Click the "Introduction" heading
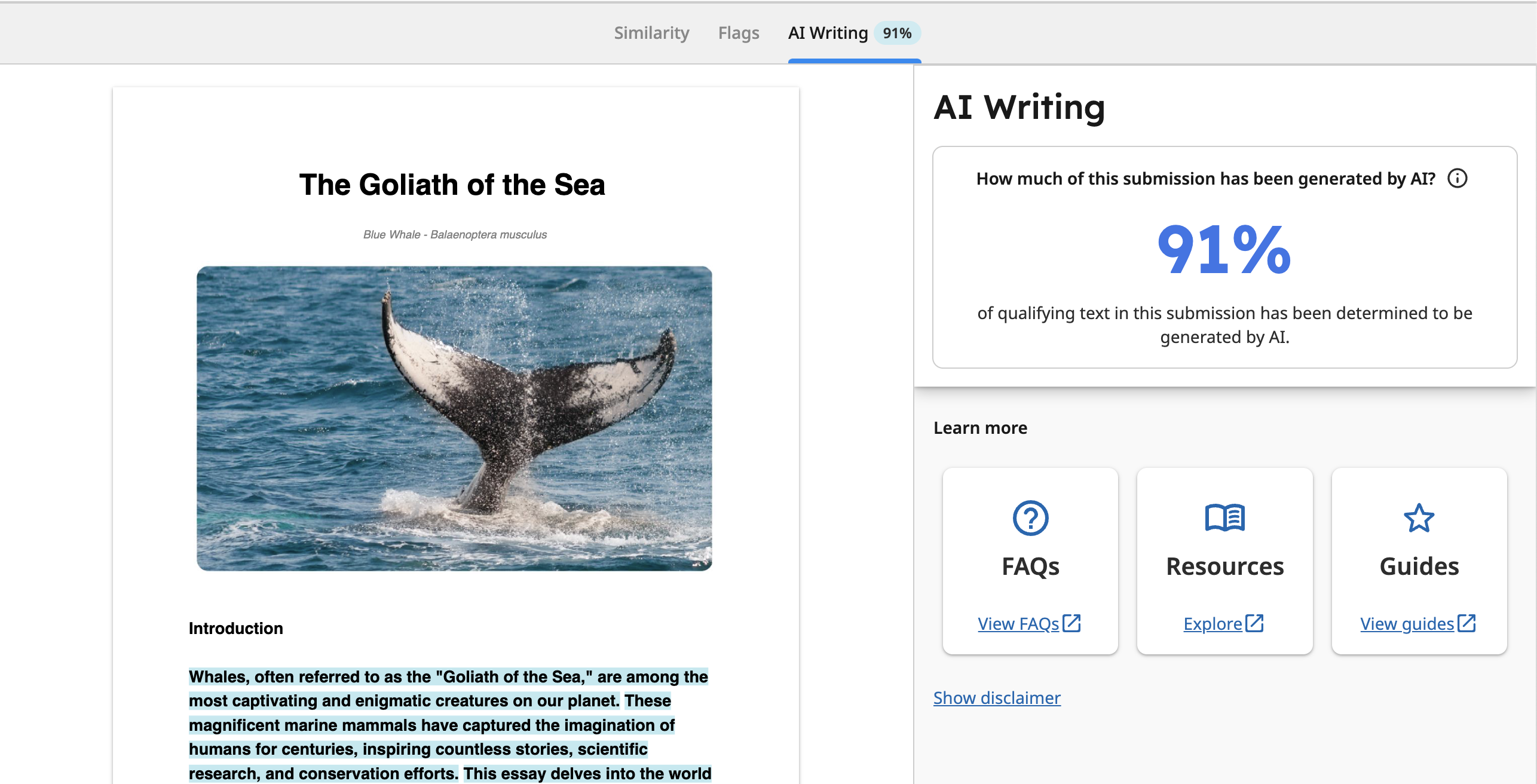The image size is (1537, 784). click(x=235, y=628)
